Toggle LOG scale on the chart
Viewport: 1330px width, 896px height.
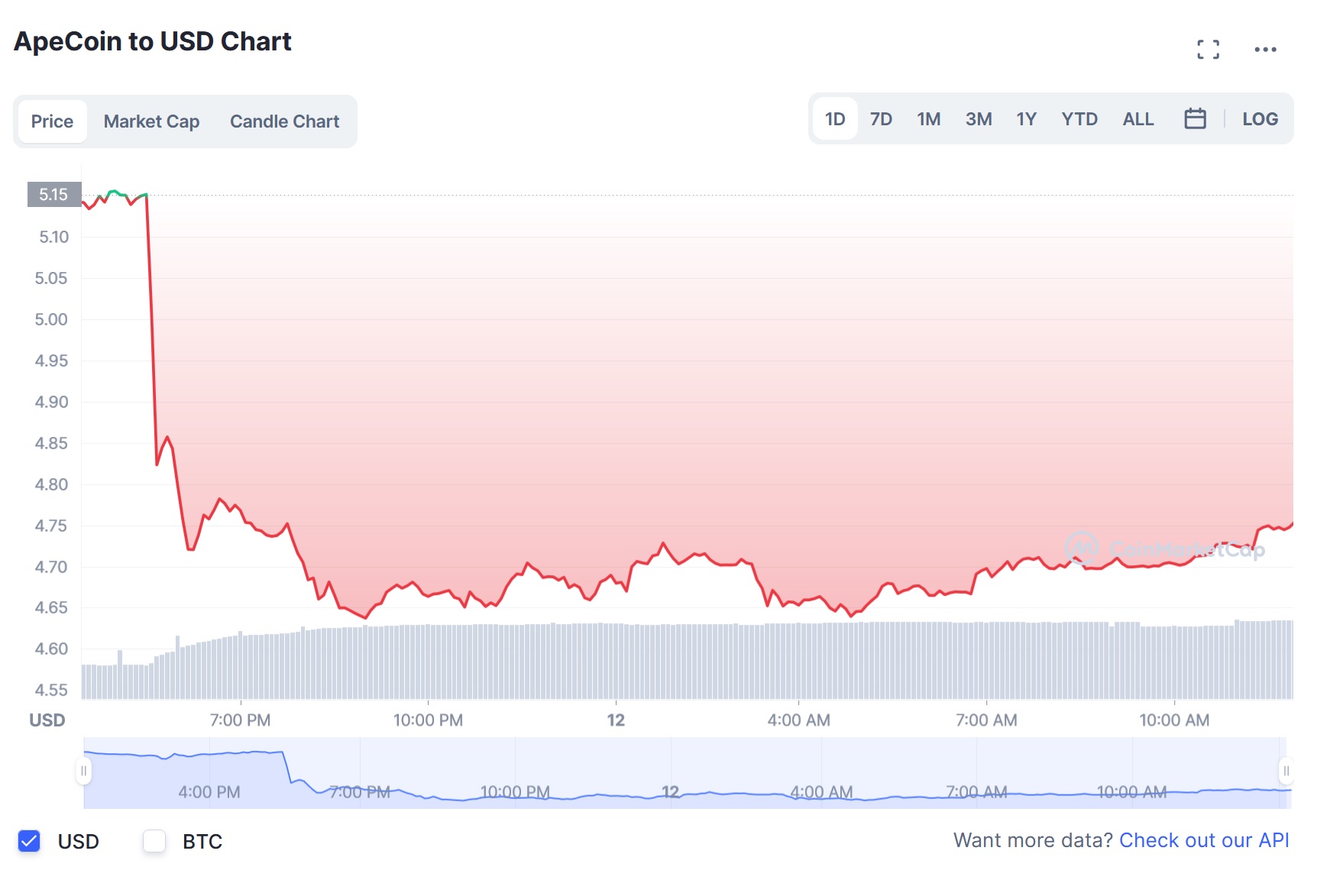[1260, 119]
